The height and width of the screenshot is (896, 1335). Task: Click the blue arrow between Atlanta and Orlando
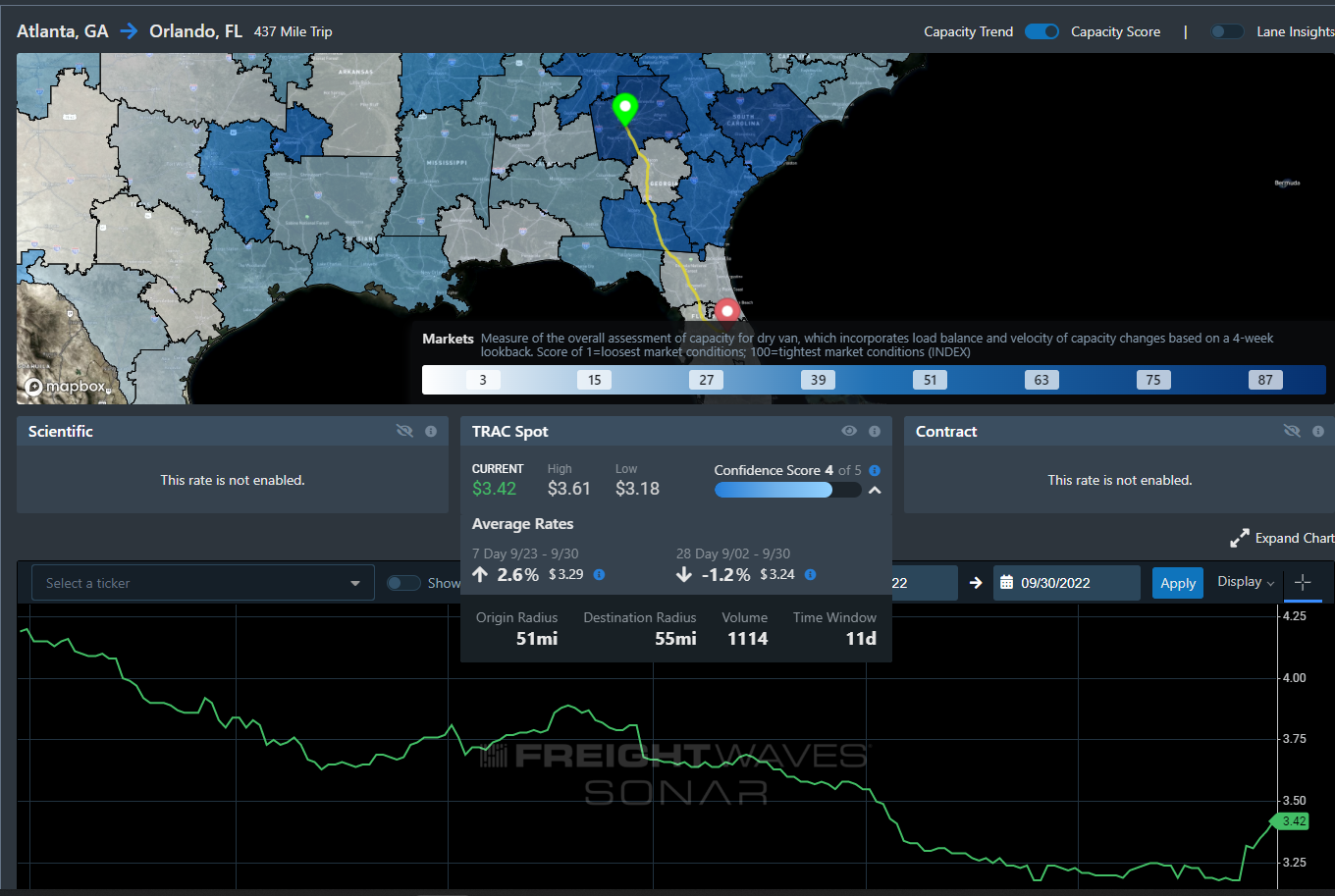click(x=129, y=31)
